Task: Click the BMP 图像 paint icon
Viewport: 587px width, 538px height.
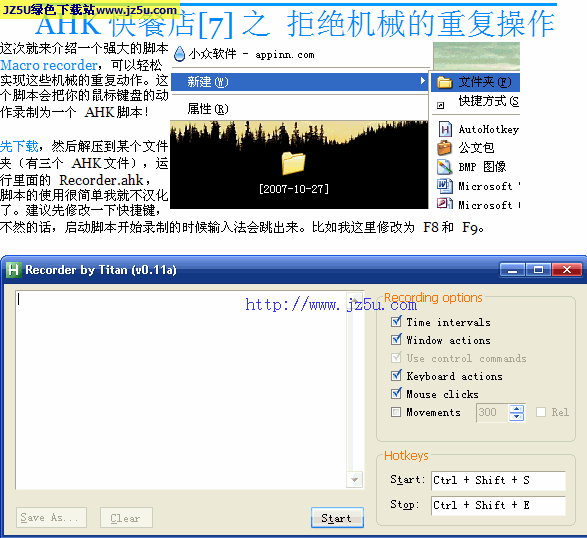Action: pyautogui.click(x=445, y=167)
